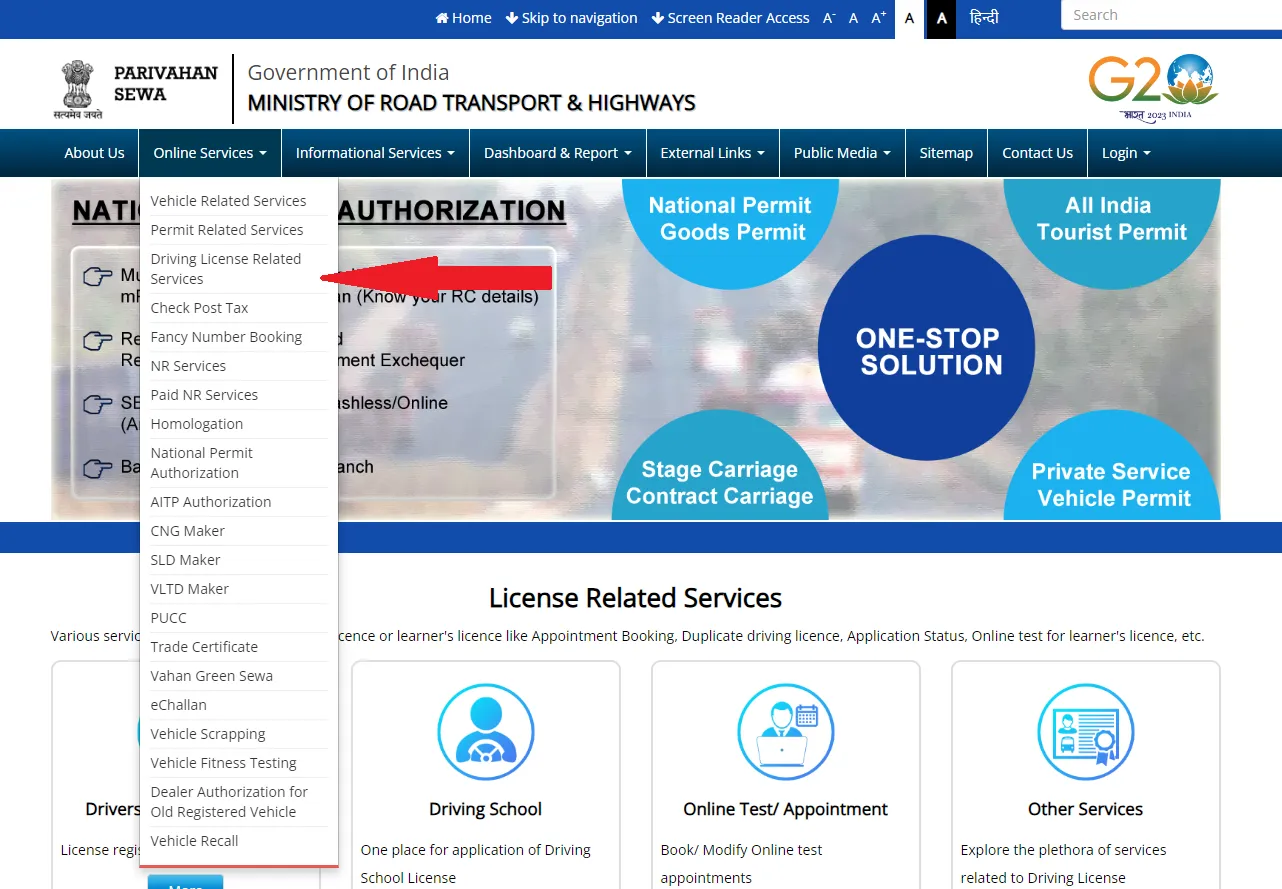Image resolution: width=1282 pixels, height=889 pixels.
Task: Select Dealer Authorization for Old Registered Vehicle
Action: pos(239,802)
